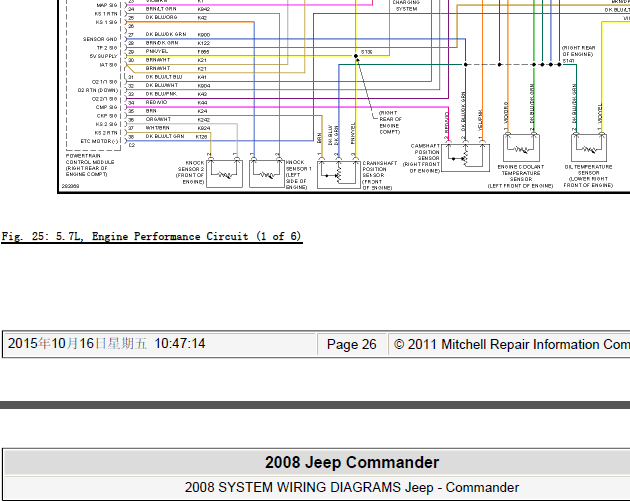Click the 'MAP SIG' pin label
Image resolution: width=630 pixels, height=501 pixels.
[107, 5]
